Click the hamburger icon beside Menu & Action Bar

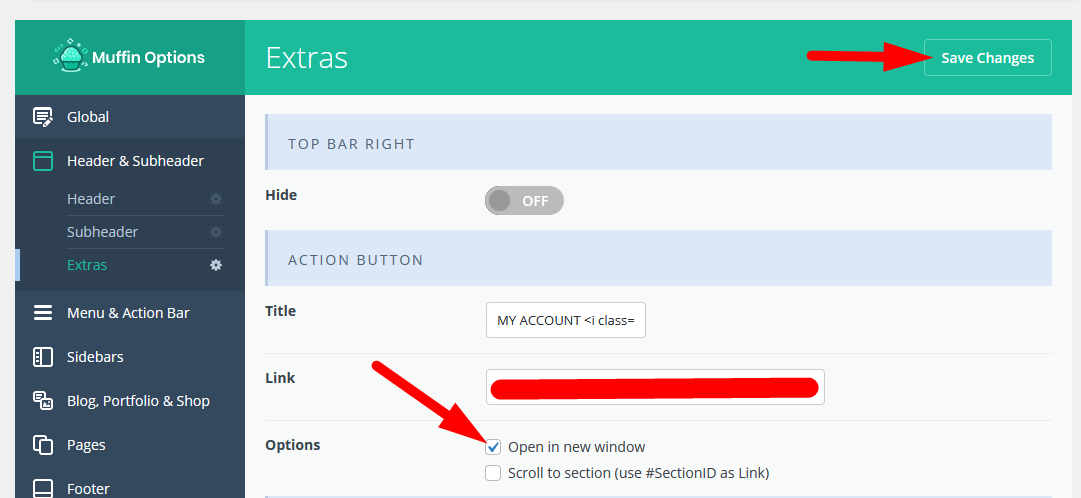[x=43, y=312]
